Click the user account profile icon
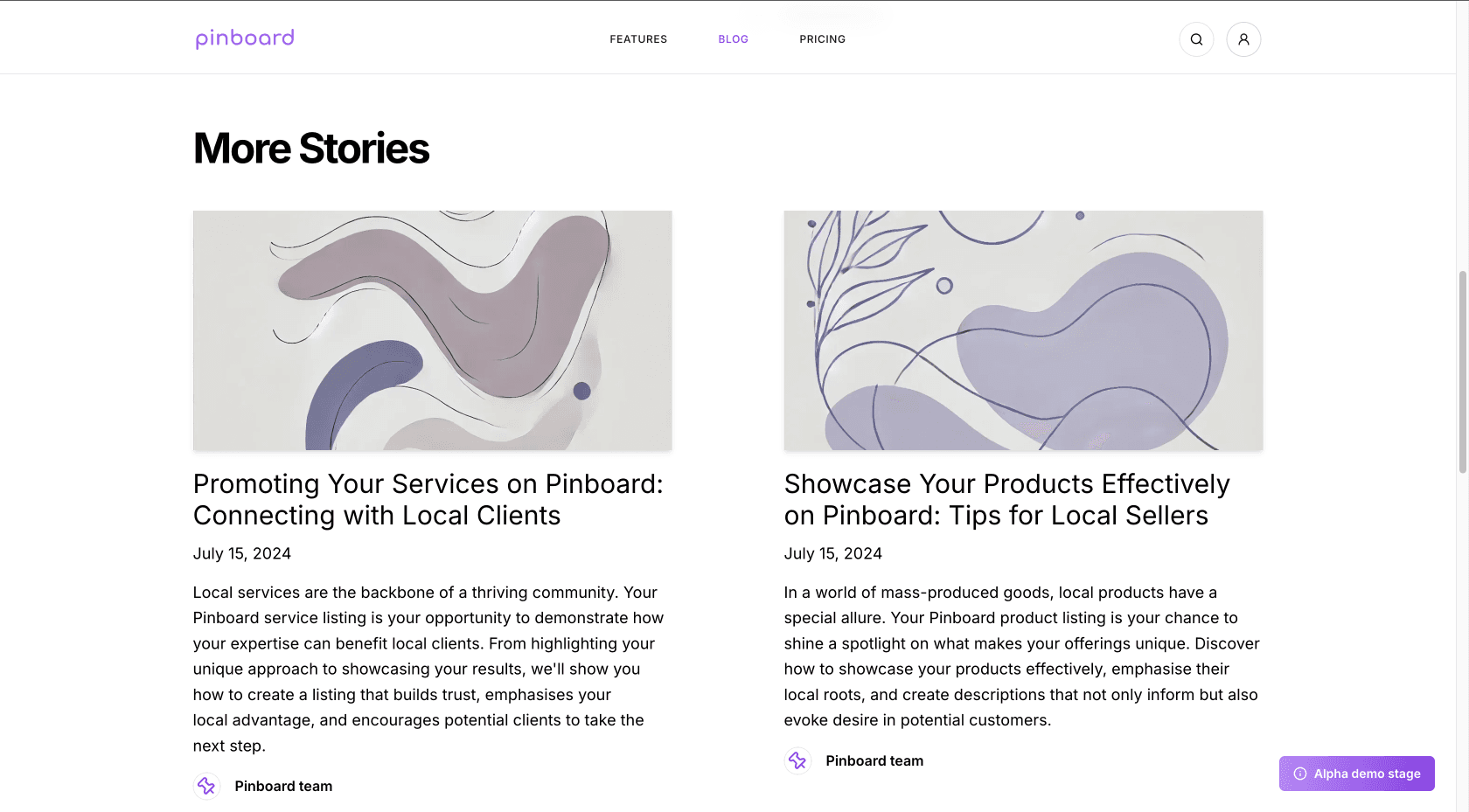 pyautogui.click(x=1243, y=39)
